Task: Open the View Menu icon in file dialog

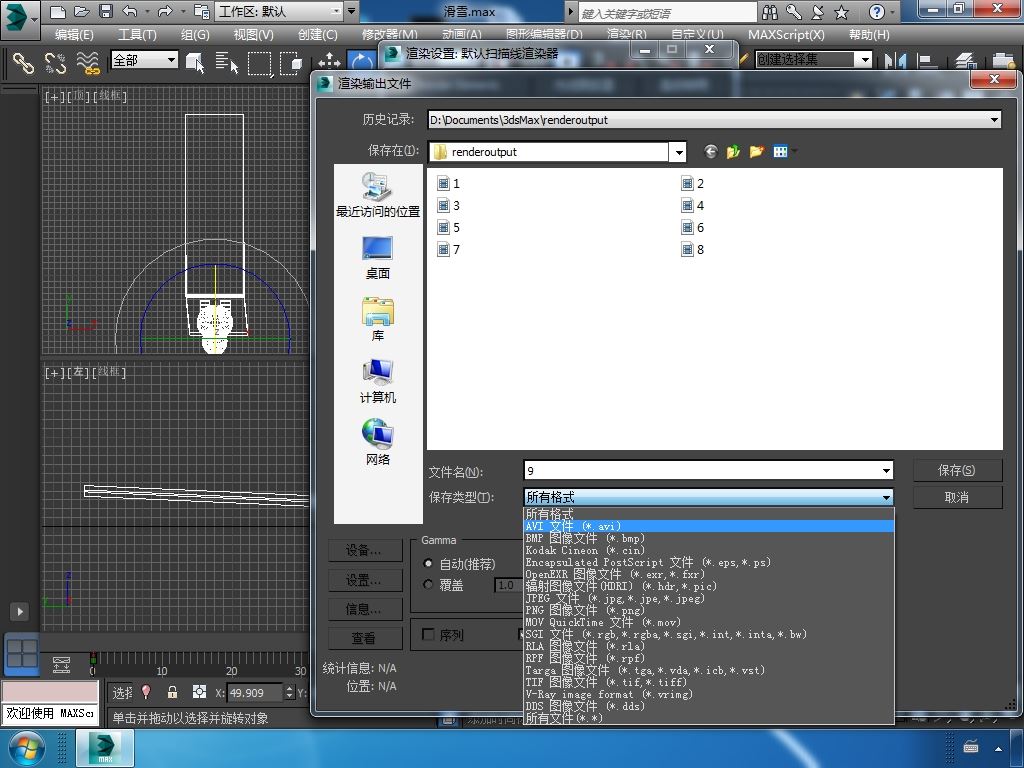Action: pos(781,152)
